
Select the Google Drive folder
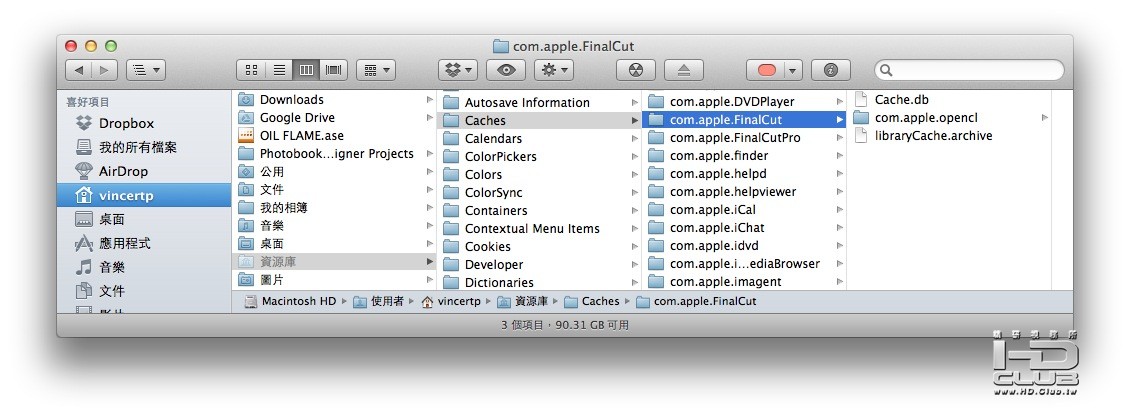[335, 118]
